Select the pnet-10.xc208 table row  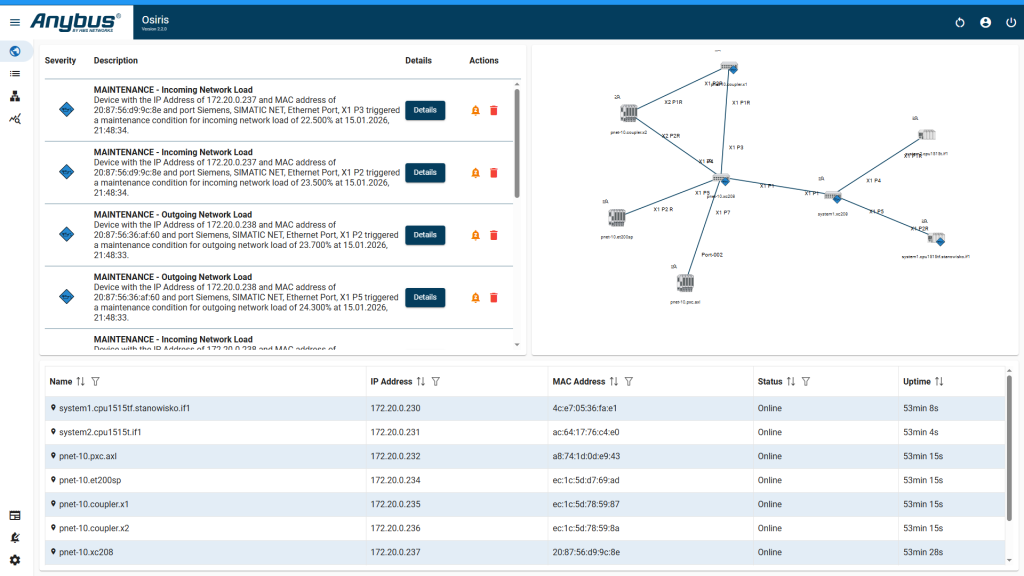525,552
